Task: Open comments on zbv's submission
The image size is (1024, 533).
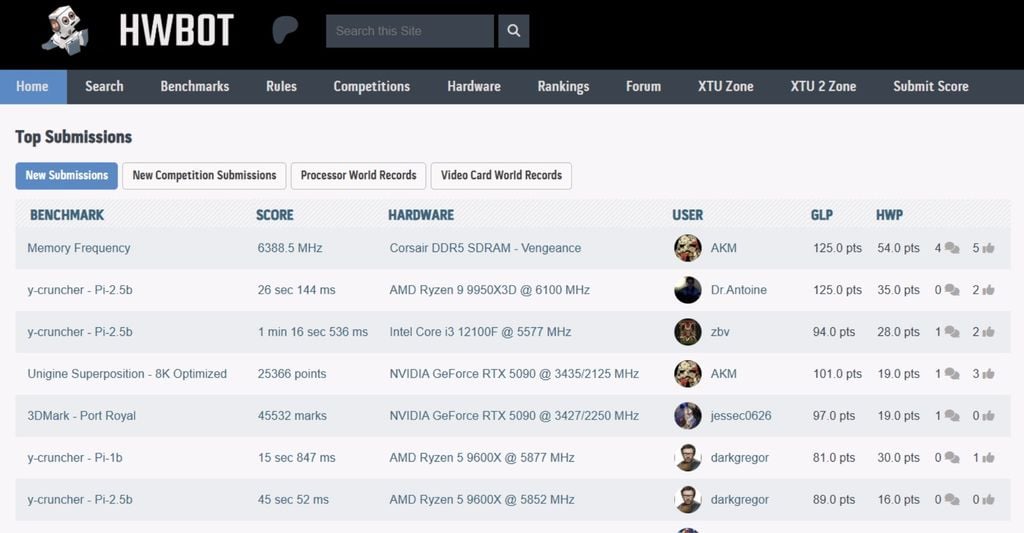Action: coord(952,332)
